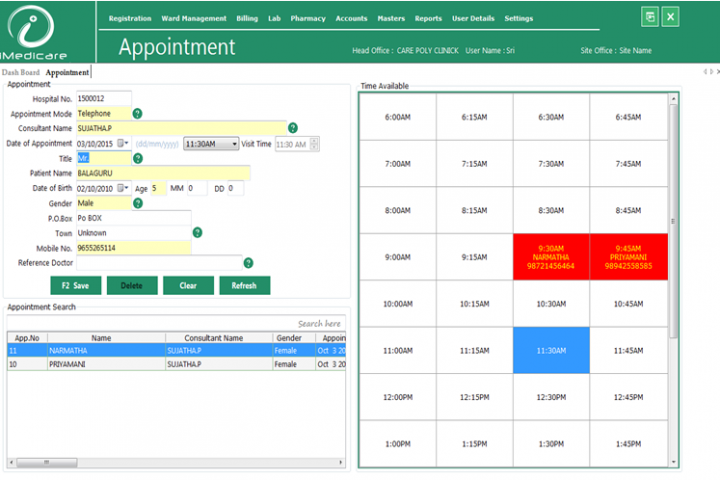Switch to the Dash Board tab
720x480 pixels.
coord(21,73)
